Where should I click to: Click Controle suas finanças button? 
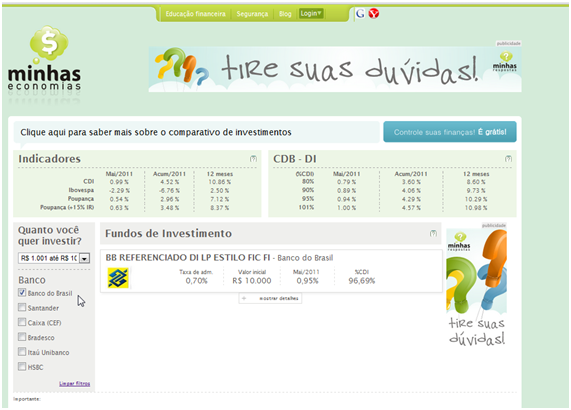coord(450,132)
